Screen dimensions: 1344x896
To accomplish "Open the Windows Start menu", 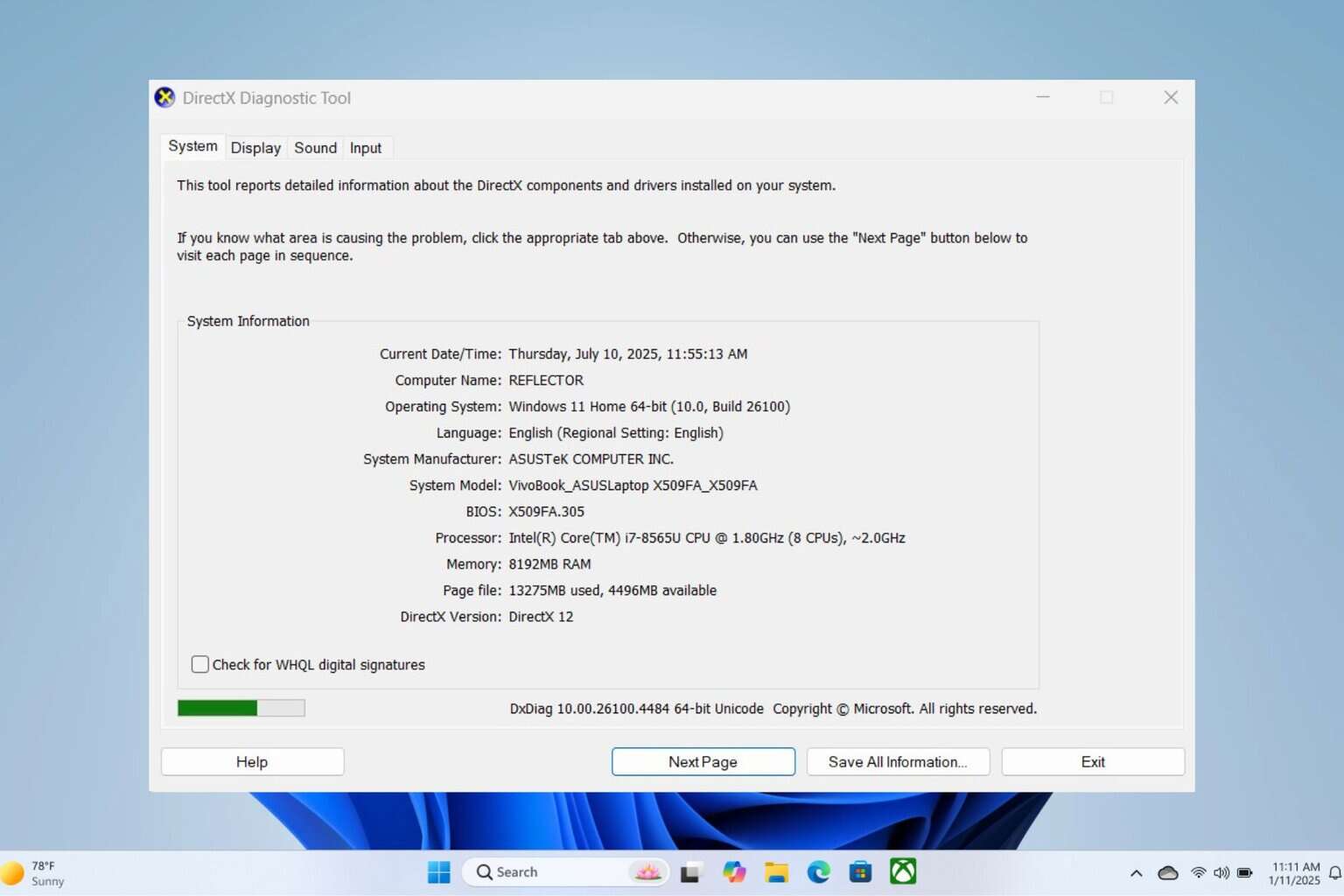I will tap(438, 871).
